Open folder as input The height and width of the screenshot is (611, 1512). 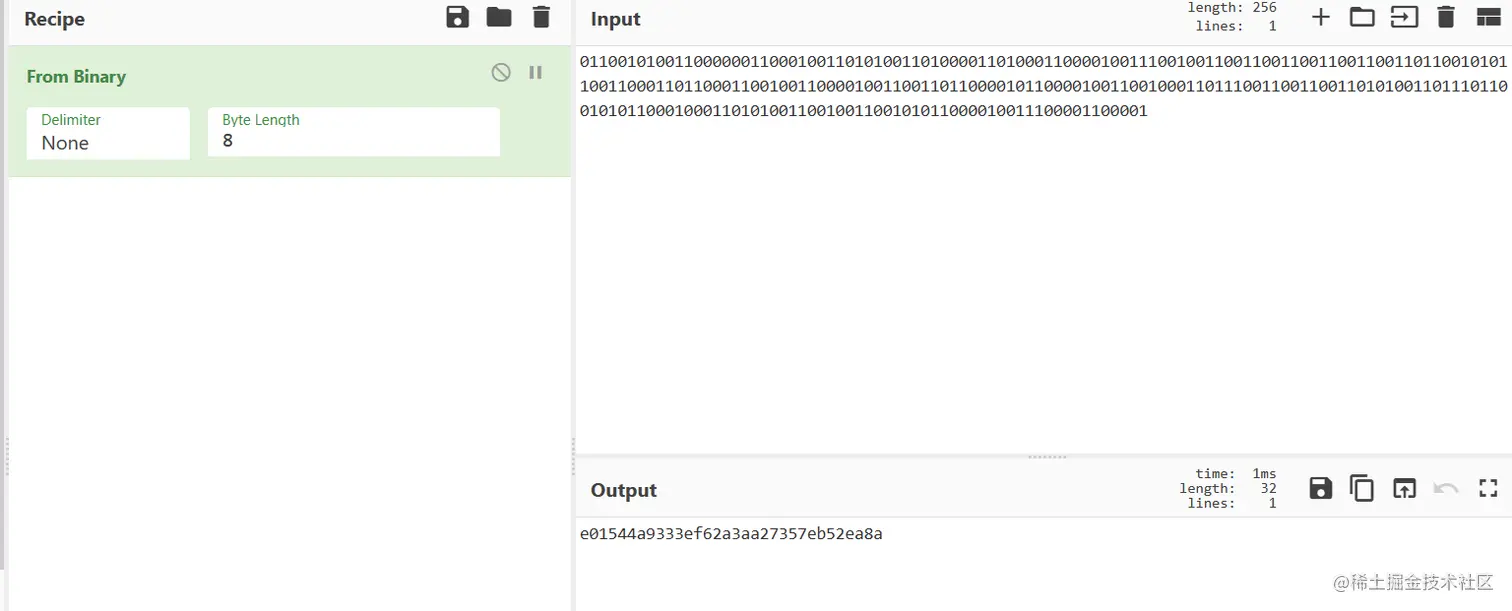pyautogui.click(x=1362, y=17)
